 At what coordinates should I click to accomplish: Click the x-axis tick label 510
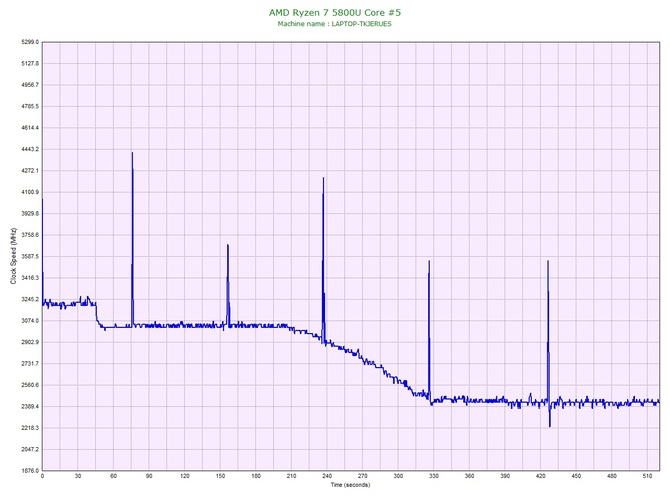click(x=647, y=476)
